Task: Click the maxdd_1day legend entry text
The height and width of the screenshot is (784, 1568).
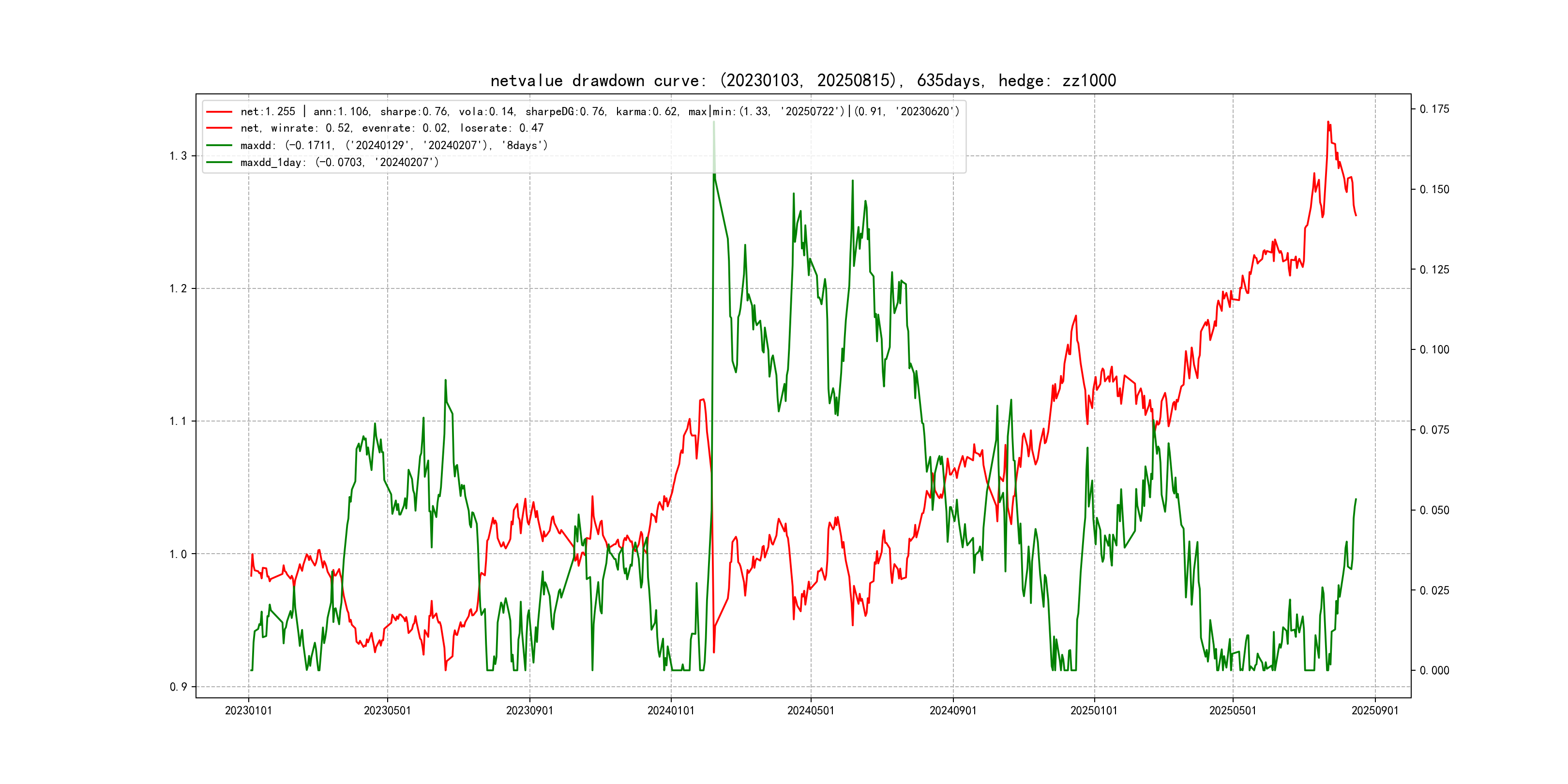Action: 339,163
